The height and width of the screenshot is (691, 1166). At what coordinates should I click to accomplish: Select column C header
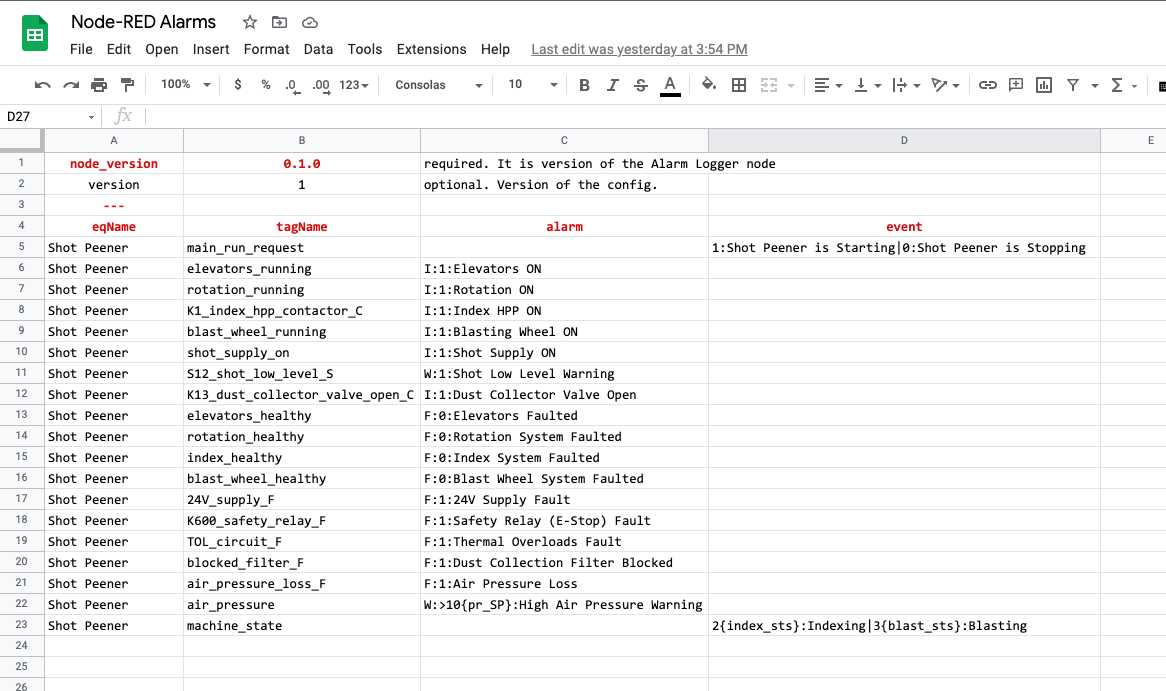click(x=564, y=141)
